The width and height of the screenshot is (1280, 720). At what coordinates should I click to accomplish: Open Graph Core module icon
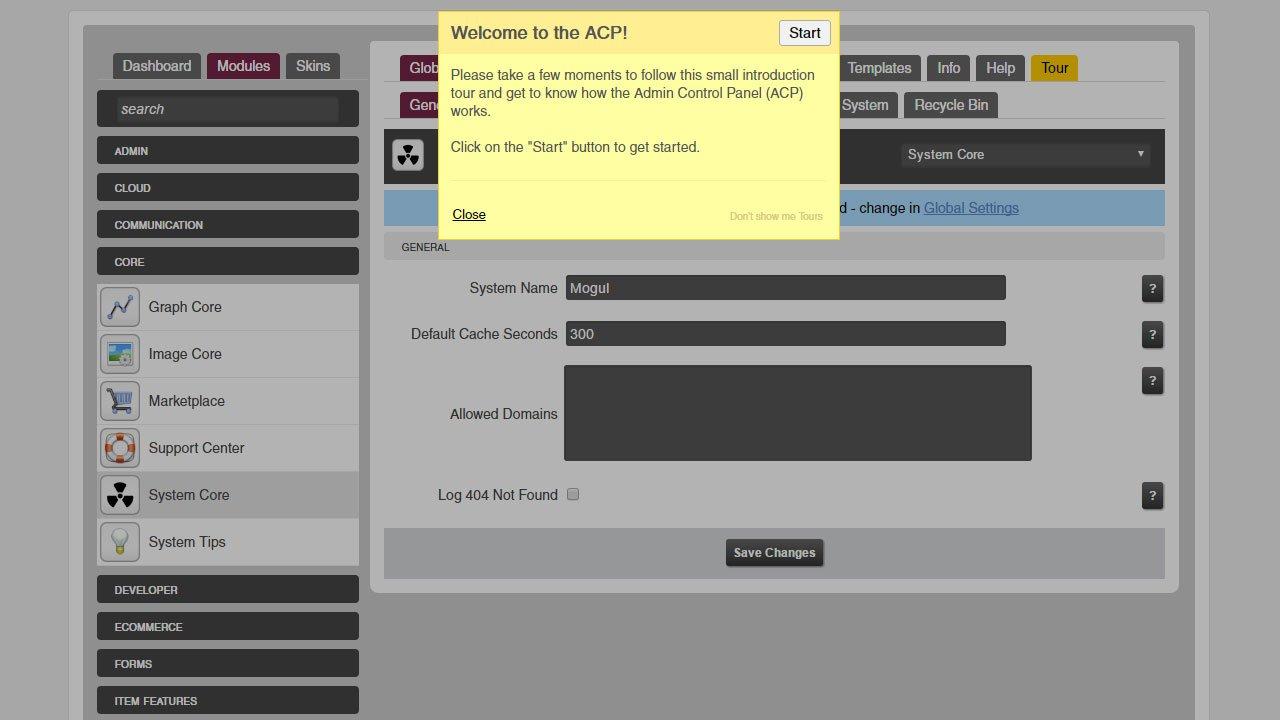pyautogui.click(x=120, y=307)
